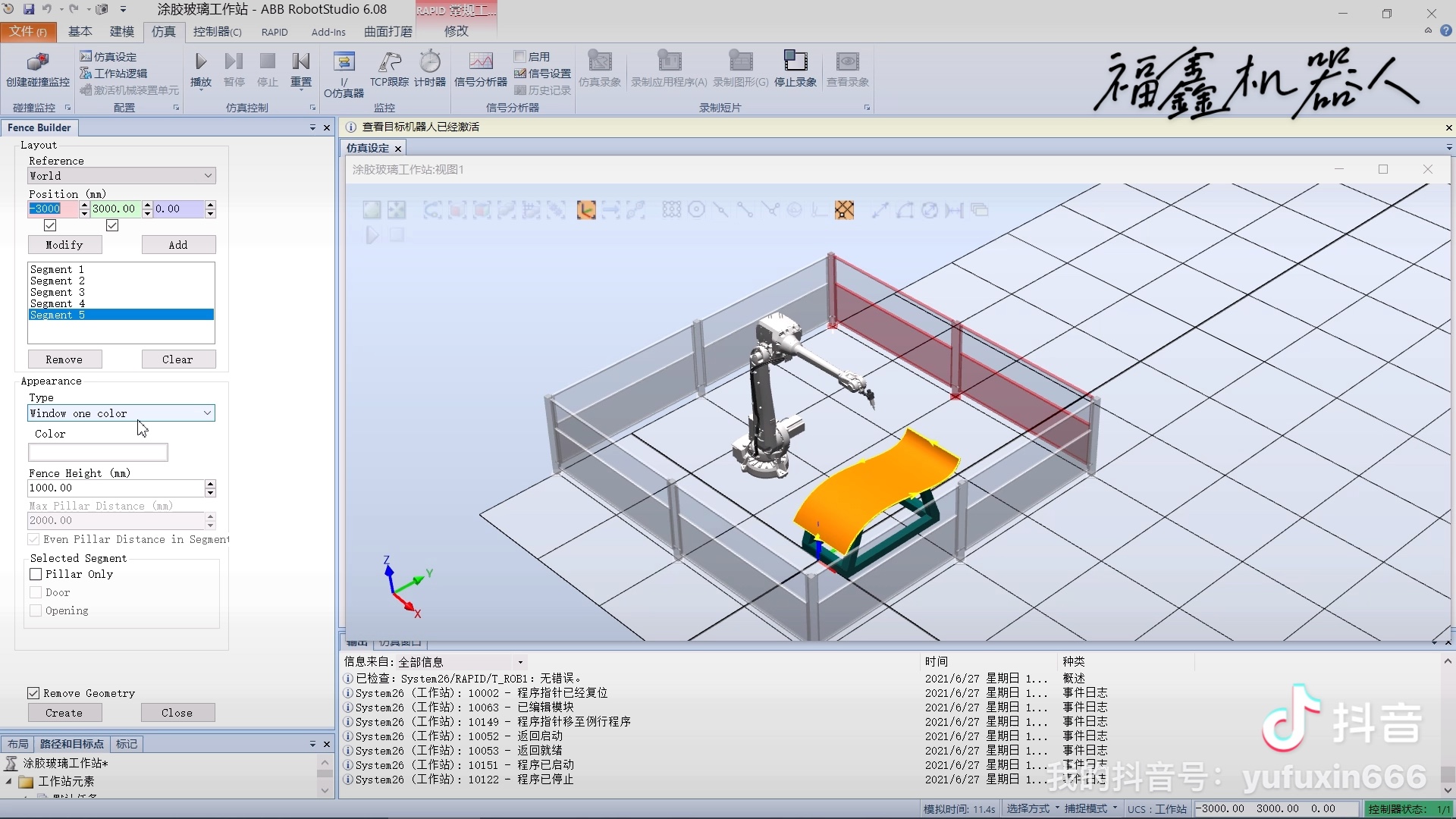Toggle Even Pillar Distance in Segment checkbox
The width and height of the screenshot is (1456, 819).
click(33, 539)
